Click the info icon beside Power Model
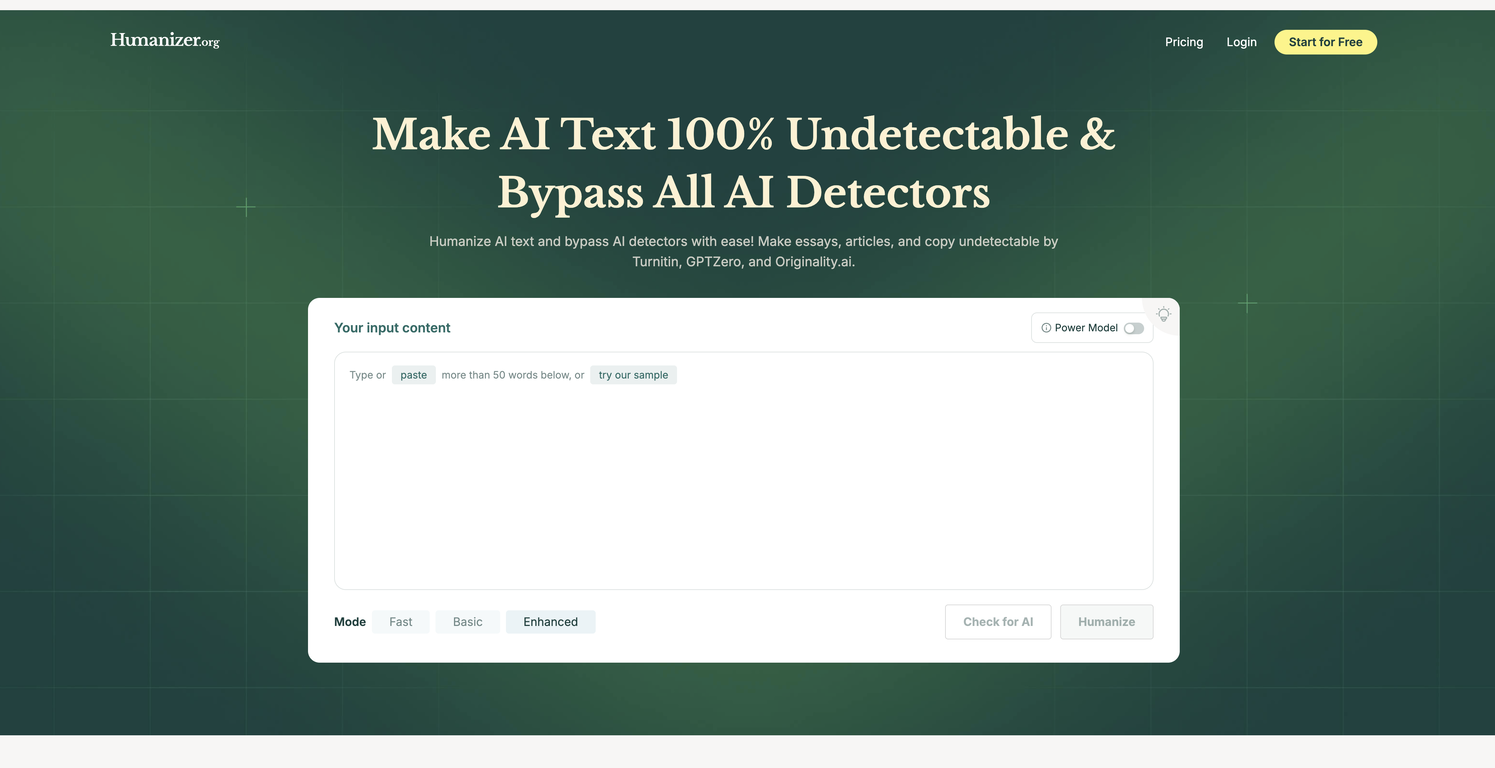 pyautogui.click(x=1046, y=328)
